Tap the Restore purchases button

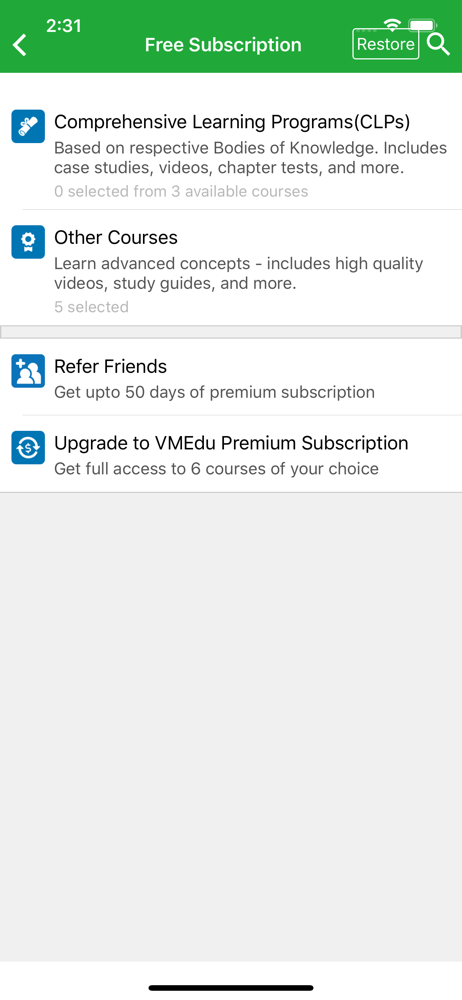385,45
